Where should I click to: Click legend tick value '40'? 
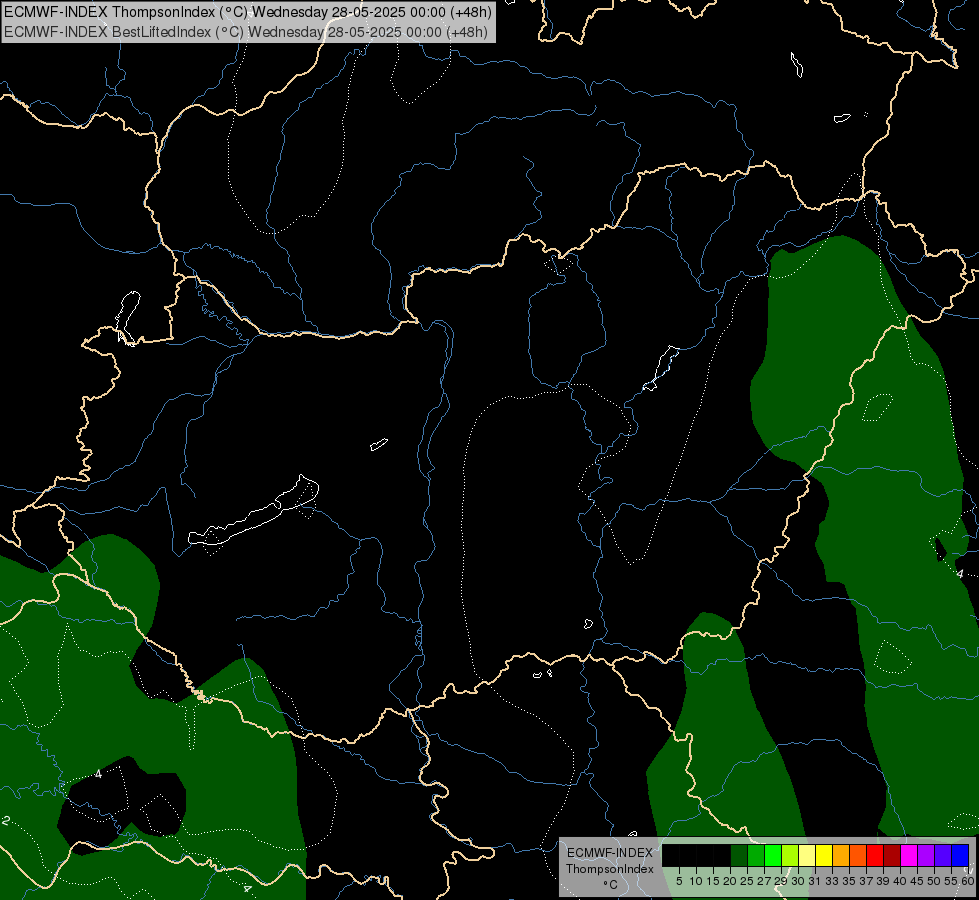point(900,881)
